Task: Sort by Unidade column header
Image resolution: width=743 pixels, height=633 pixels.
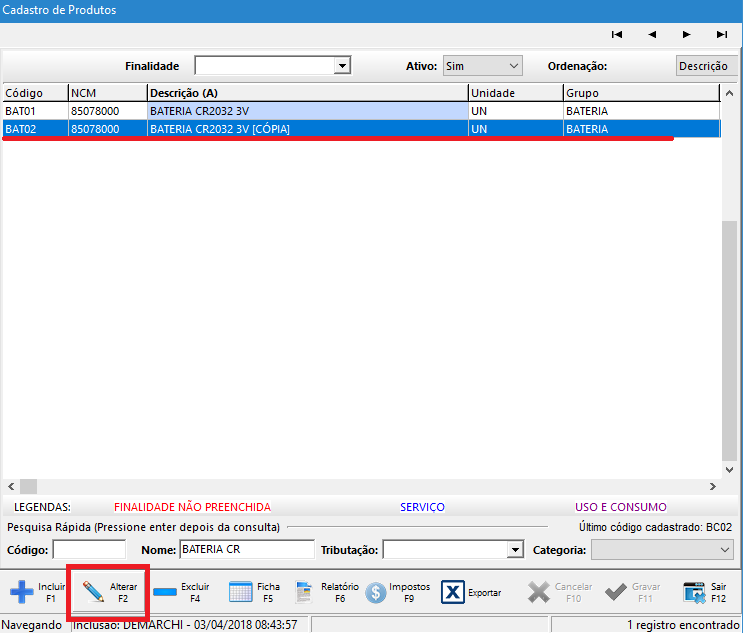Action: click(x=516, y=93)
